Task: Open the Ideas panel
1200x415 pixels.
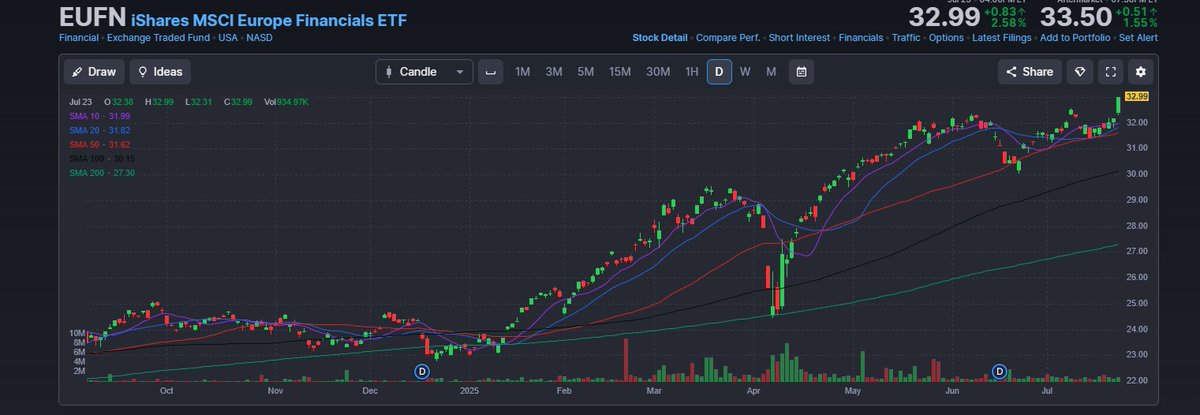Action: coord(160,72)
